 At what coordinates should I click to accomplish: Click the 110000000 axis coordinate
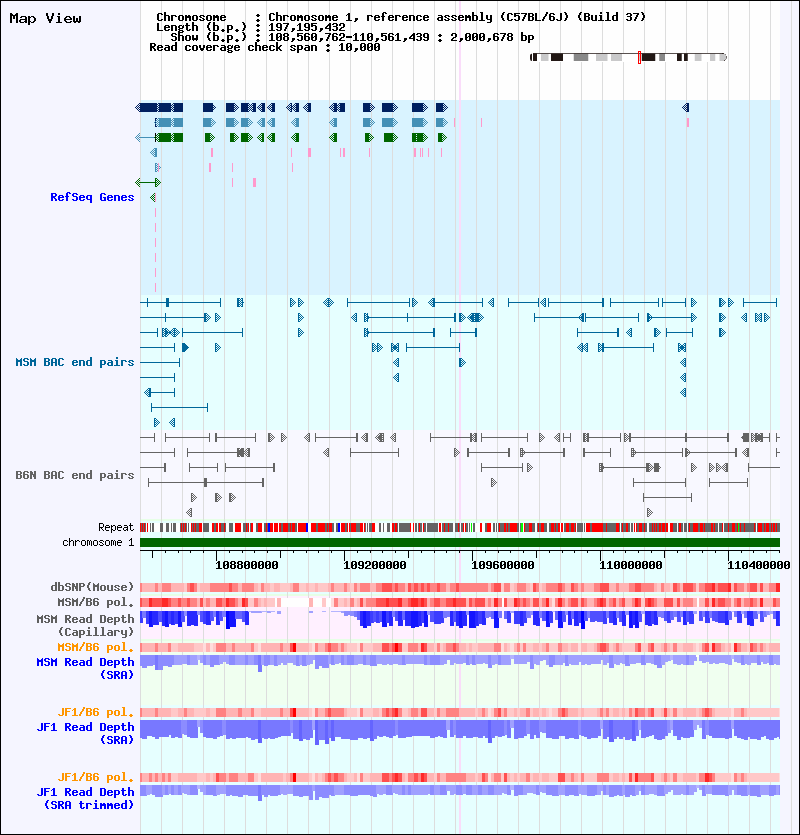point(631,565)
